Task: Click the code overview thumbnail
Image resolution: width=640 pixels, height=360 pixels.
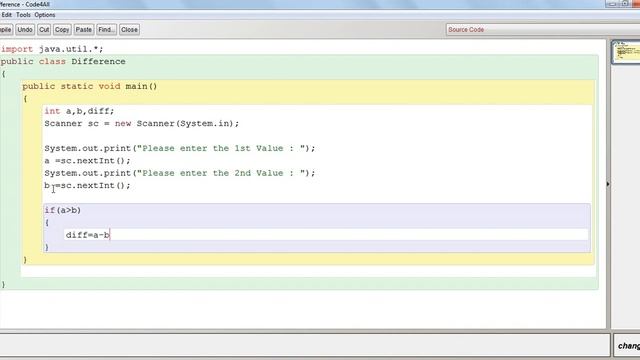Action: tap(626, 52)
